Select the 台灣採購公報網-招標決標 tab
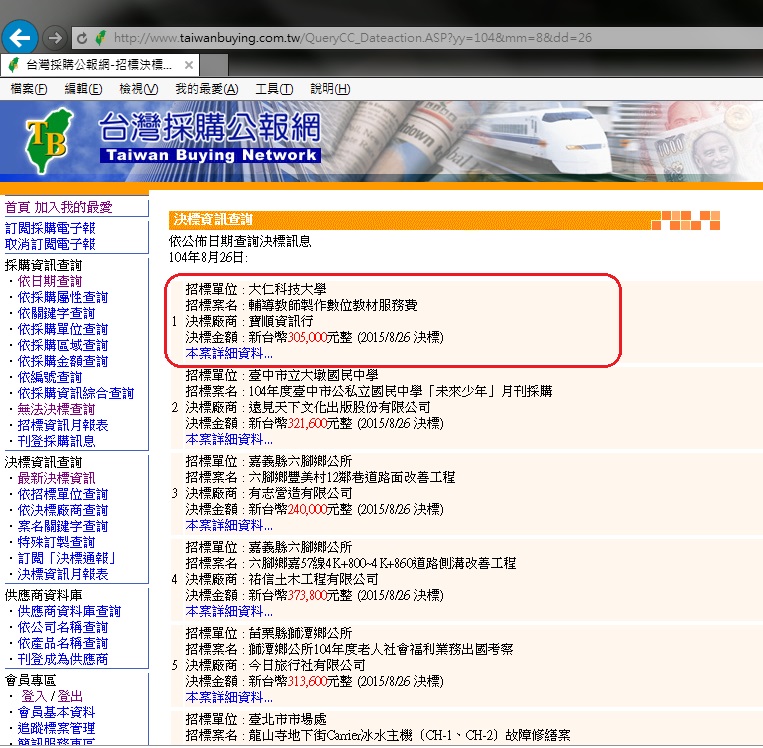 pyautogui.click(x=99, y=65)
